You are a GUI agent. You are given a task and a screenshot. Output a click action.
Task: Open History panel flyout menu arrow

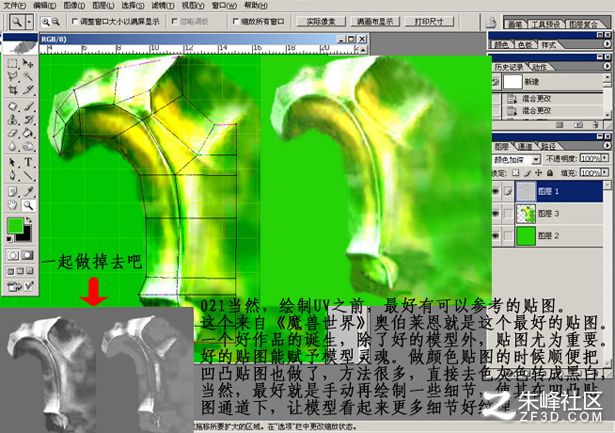click(x=607, y=66)
